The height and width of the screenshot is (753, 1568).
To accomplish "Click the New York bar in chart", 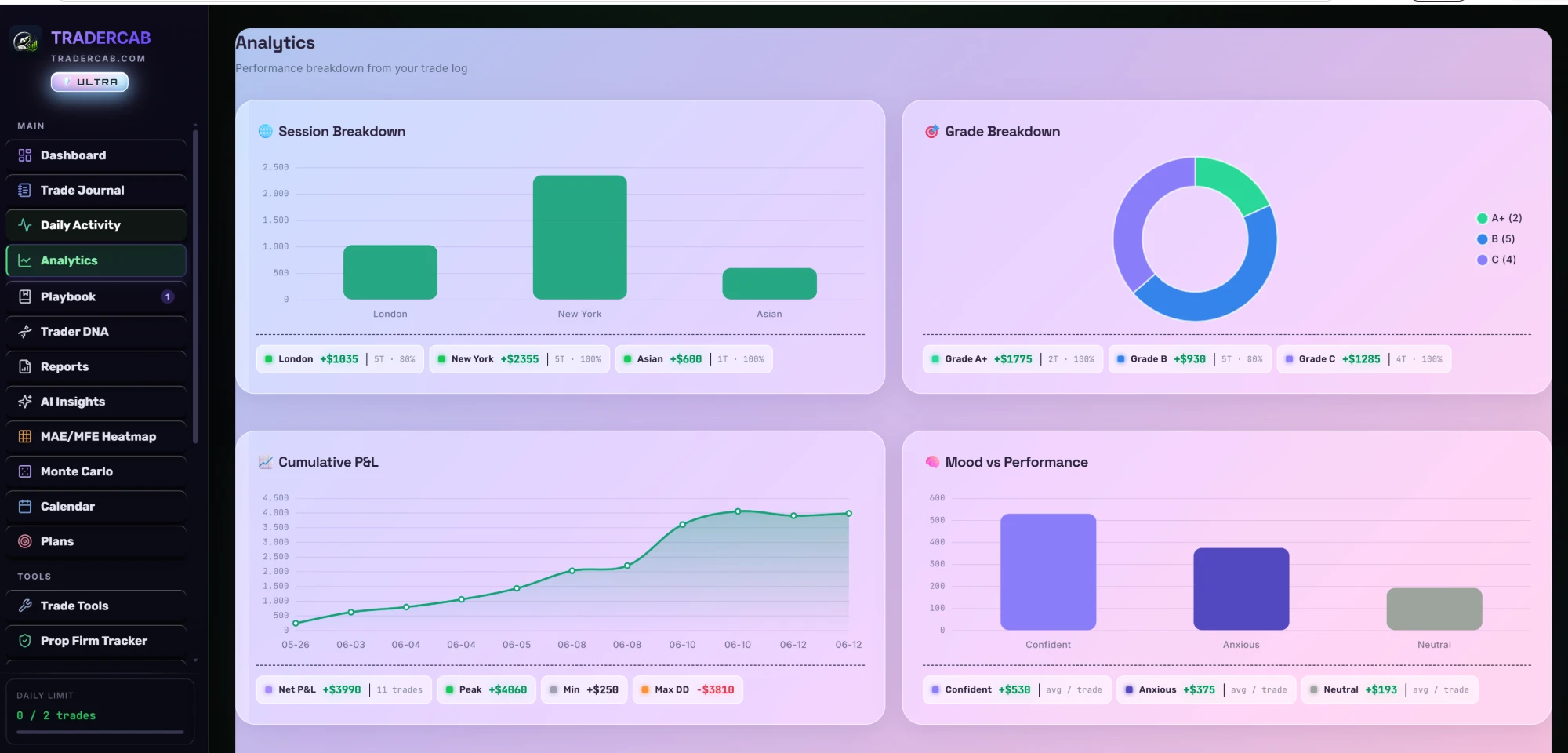I will pos(580,237).
